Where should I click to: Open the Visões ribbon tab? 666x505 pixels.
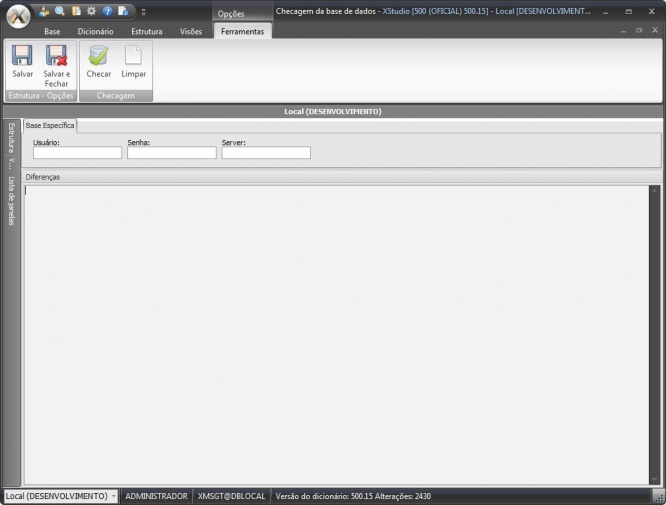190,32
